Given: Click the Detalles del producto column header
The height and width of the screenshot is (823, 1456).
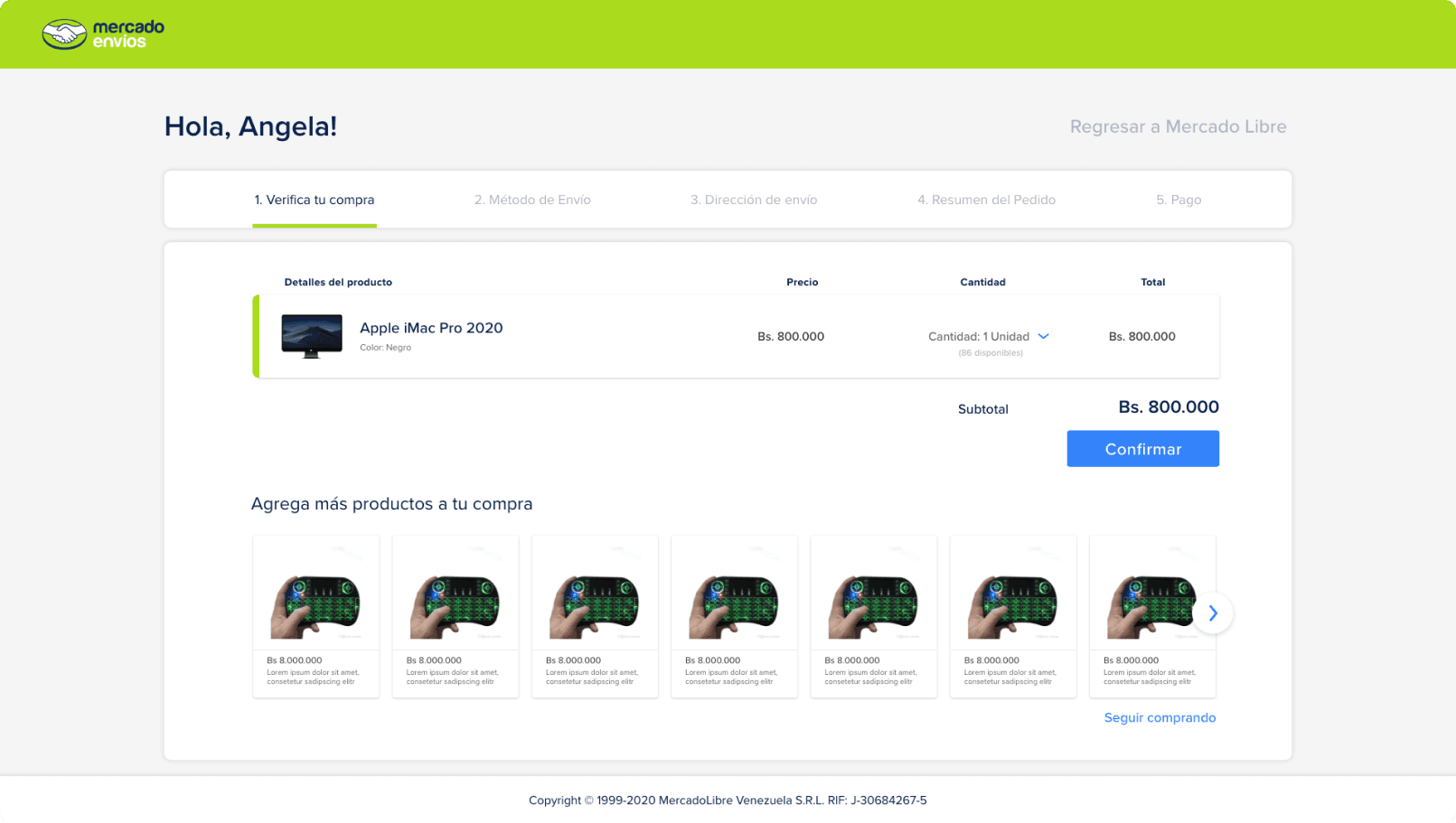Looking at the screenshot, I should [x=338, y=282].
